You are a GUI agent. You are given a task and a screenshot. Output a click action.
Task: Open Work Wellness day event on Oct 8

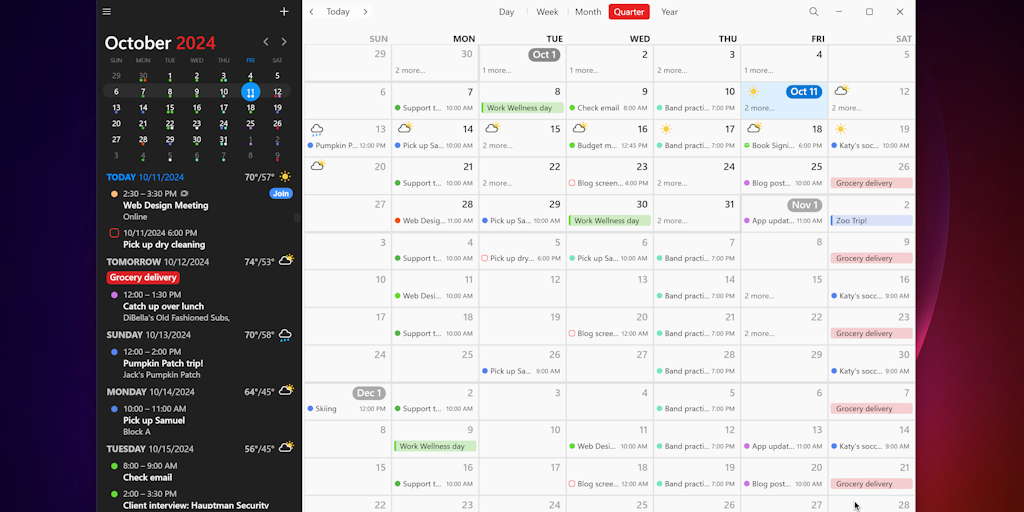pos(522,108)
